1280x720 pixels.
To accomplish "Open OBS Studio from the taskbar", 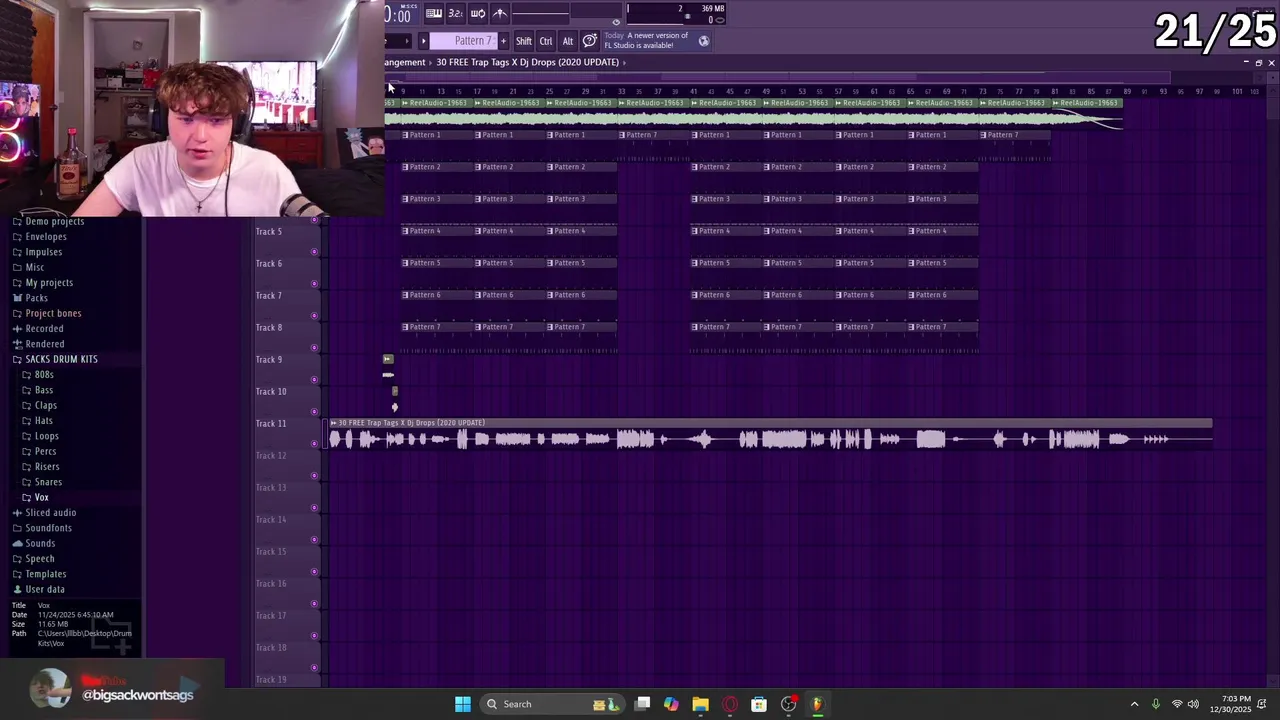I will click(789, 704).
